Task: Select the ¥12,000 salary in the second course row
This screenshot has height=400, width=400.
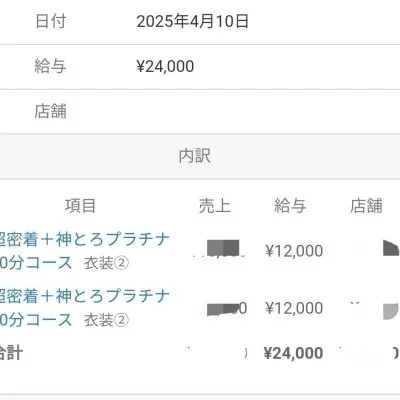Action: [294, 308]
